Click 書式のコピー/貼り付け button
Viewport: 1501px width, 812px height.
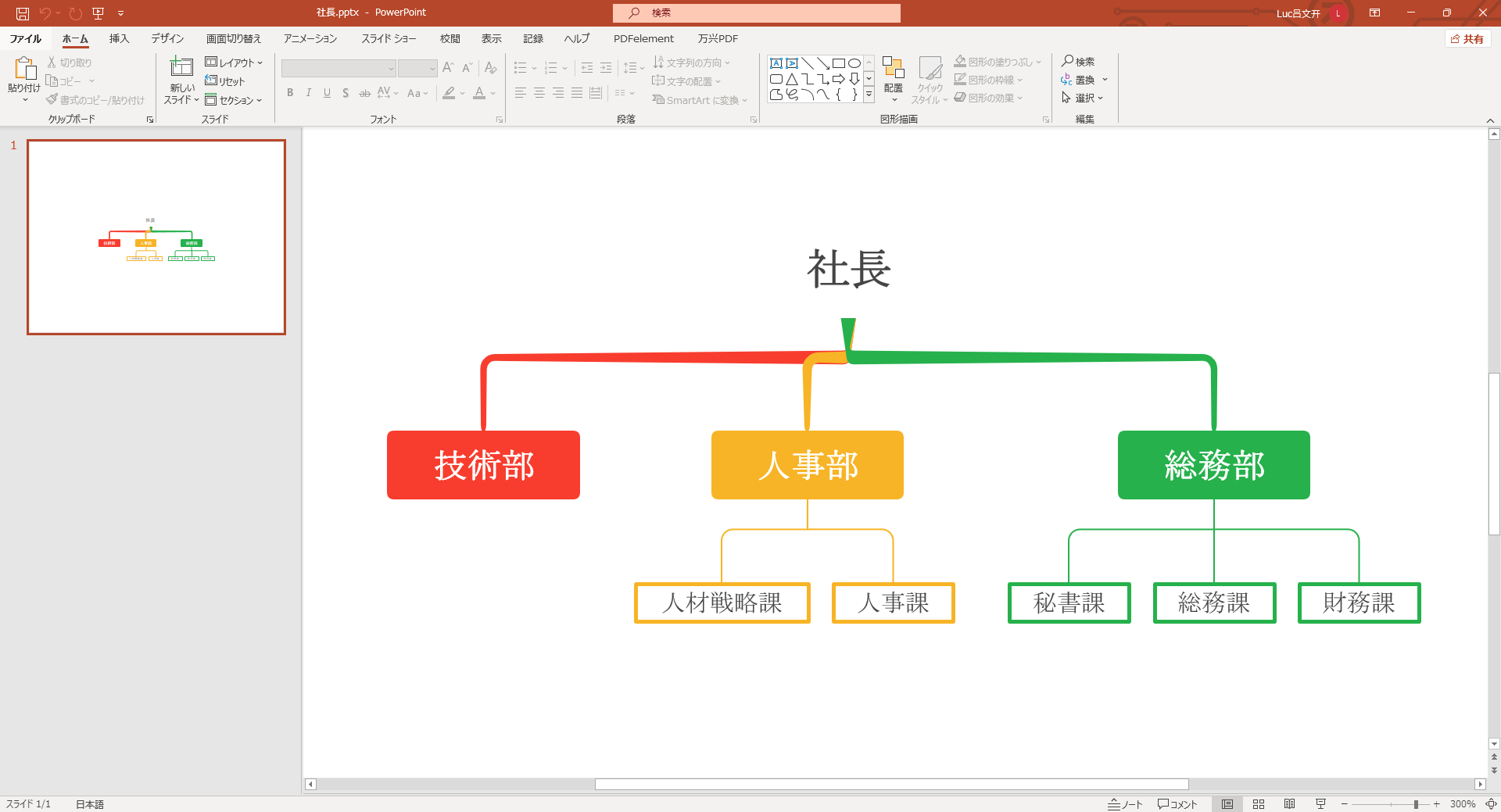tap(95, 100)
